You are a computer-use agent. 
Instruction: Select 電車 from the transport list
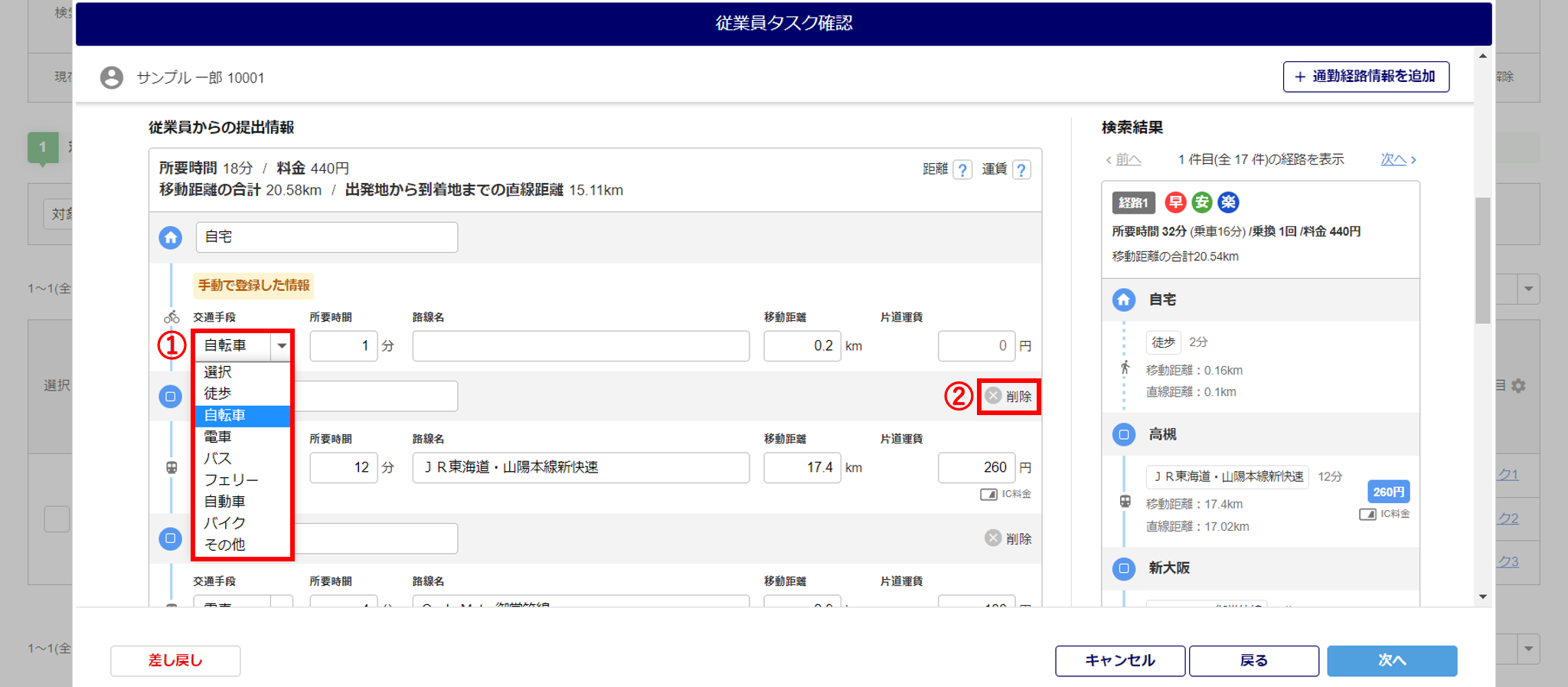(x=243, y=437)
